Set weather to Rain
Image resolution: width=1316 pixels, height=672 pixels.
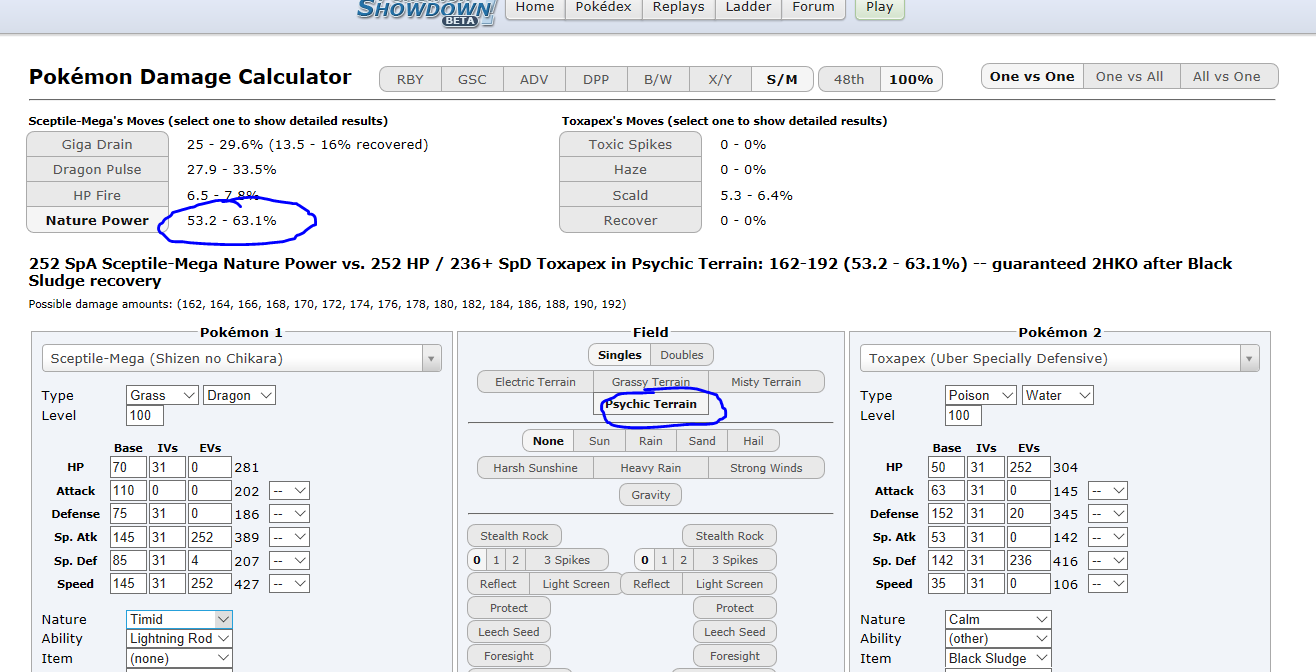click(650, 441)
